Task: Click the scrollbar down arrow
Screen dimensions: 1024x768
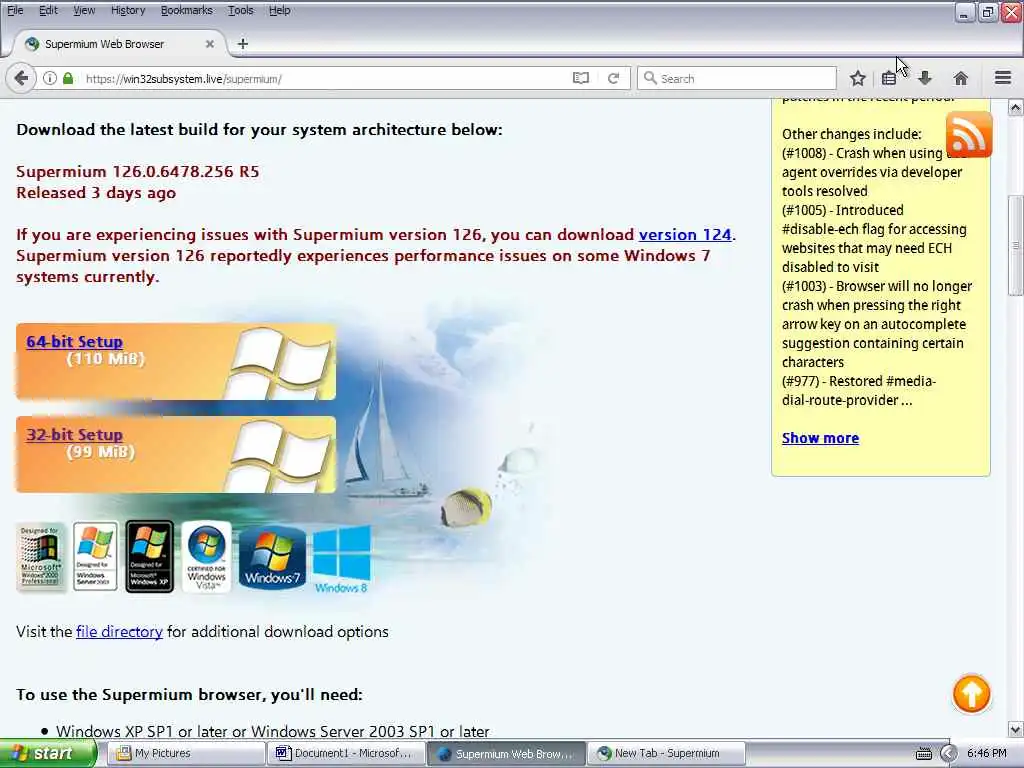Action: coord(1016,729)
